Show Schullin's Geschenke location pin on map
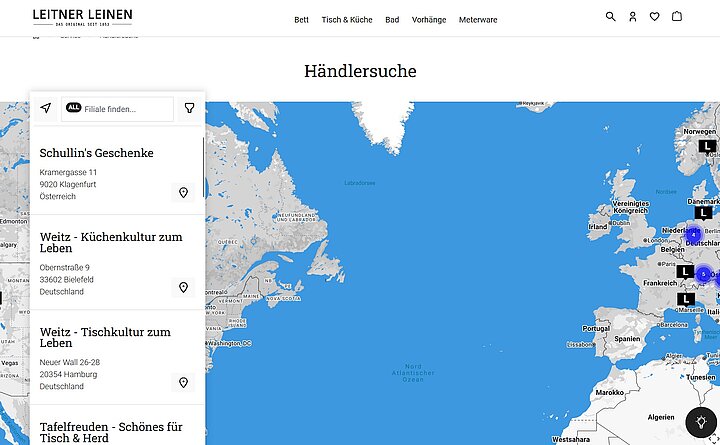 pyautogui.click(x=183, y=192)
